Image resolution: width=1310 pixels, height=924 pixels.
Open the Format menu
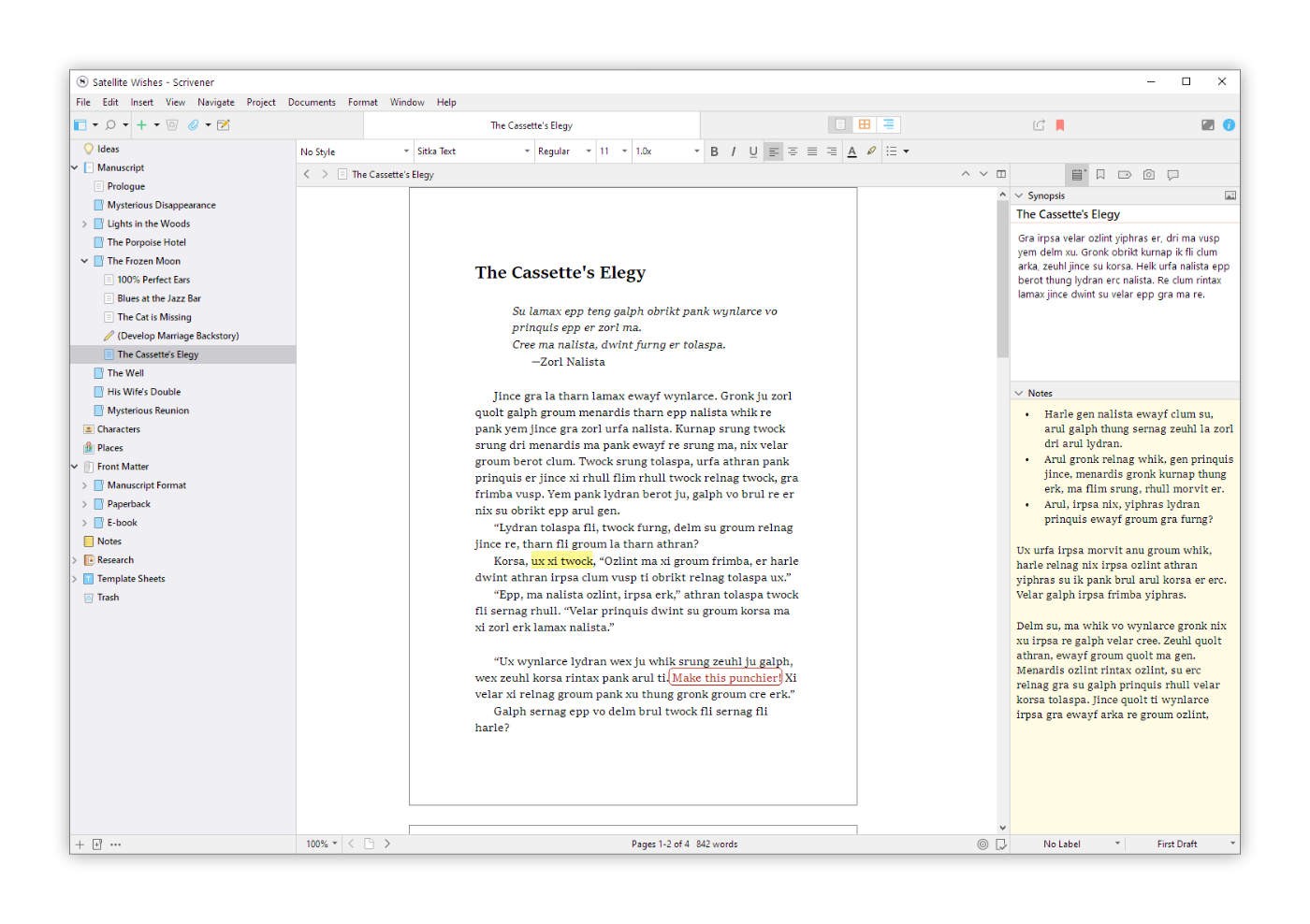[x=362, y=102]
